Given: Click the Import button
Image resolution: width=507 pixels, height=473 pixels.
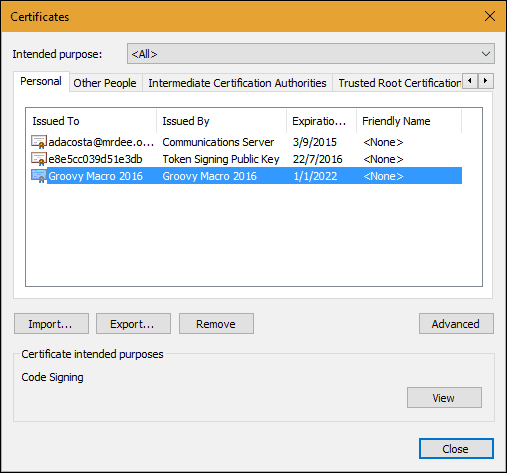Looking at the screenshot, I should coord(51,323).
